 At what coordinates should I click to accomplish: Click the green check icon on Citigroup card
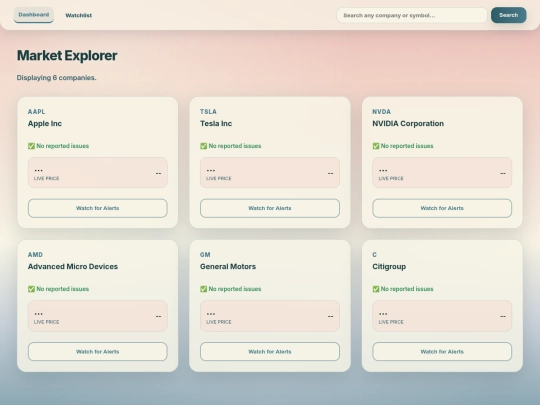coord(376,289)
